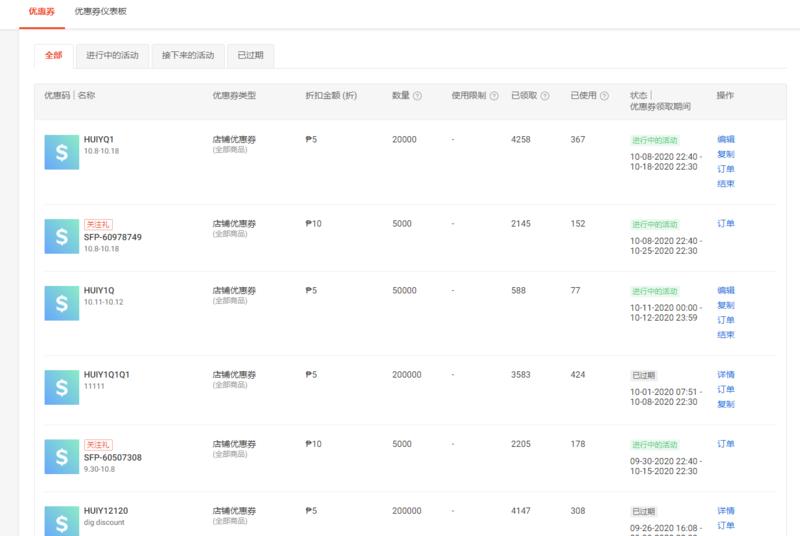Click the HUIYQ1 voucher dollar icon
Screen dimensions: 800x536
click(61, 151)
